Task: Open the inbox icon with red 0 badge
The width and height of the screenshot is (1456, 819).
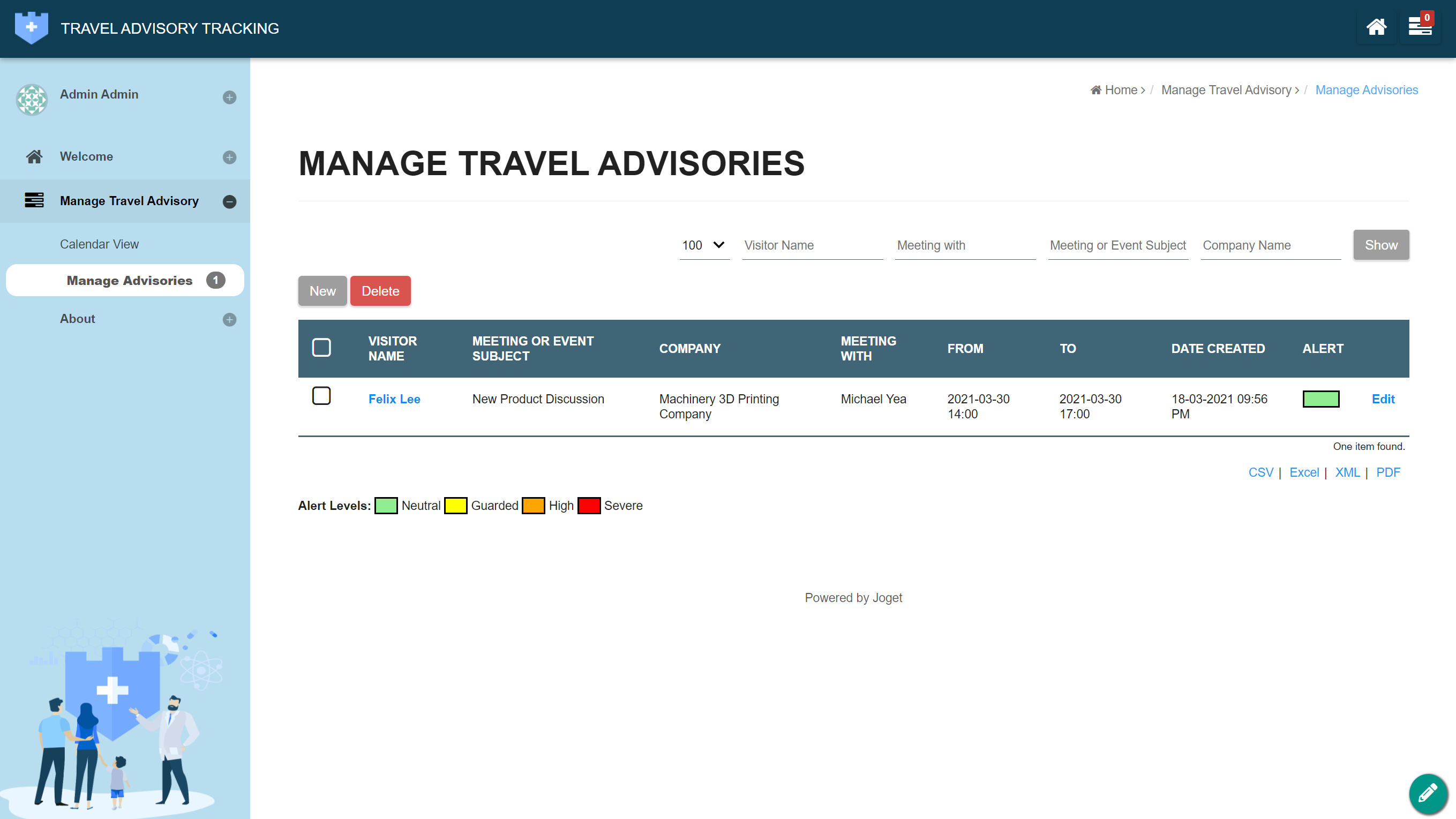Action: click(x=1420, y=27)
